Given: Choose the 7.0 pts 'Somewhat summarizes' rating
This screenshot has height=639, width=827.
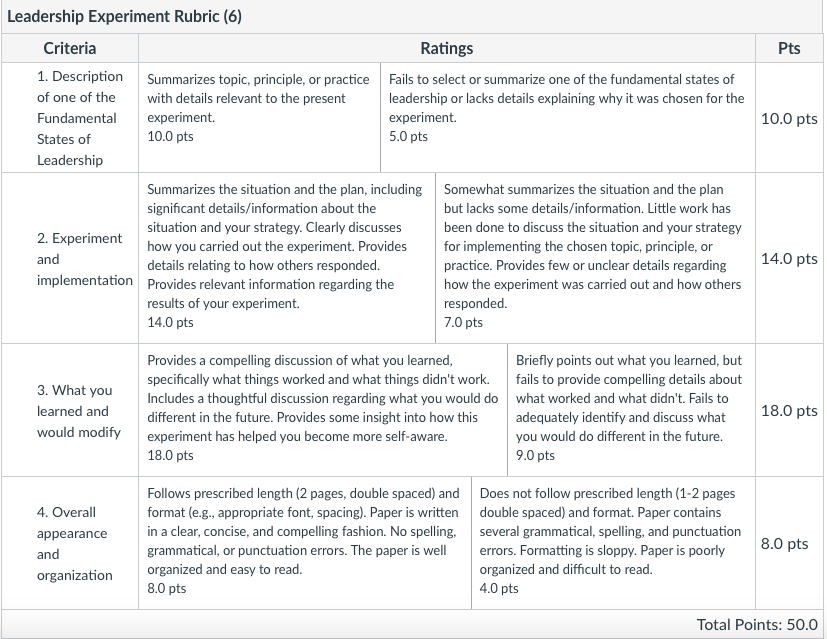Looking at the screenshot, I should pyautogui.click(x=595, y=258).
